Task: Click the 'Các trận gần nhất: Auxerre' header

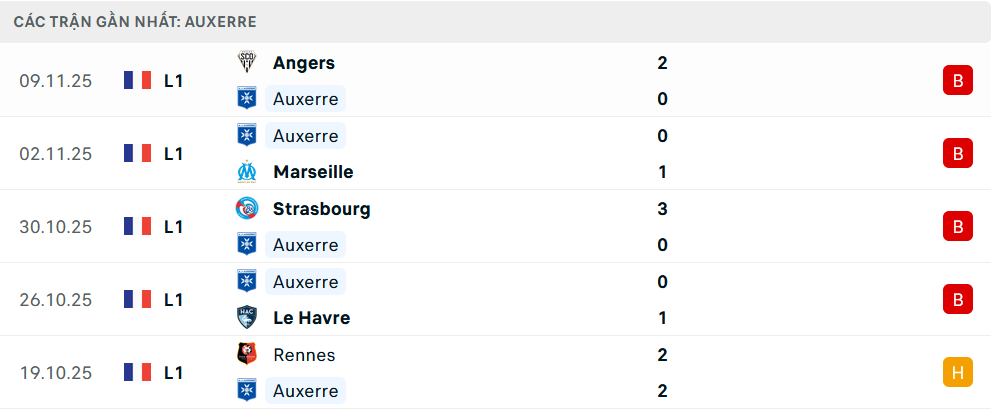Action: (x=135, y=21)
